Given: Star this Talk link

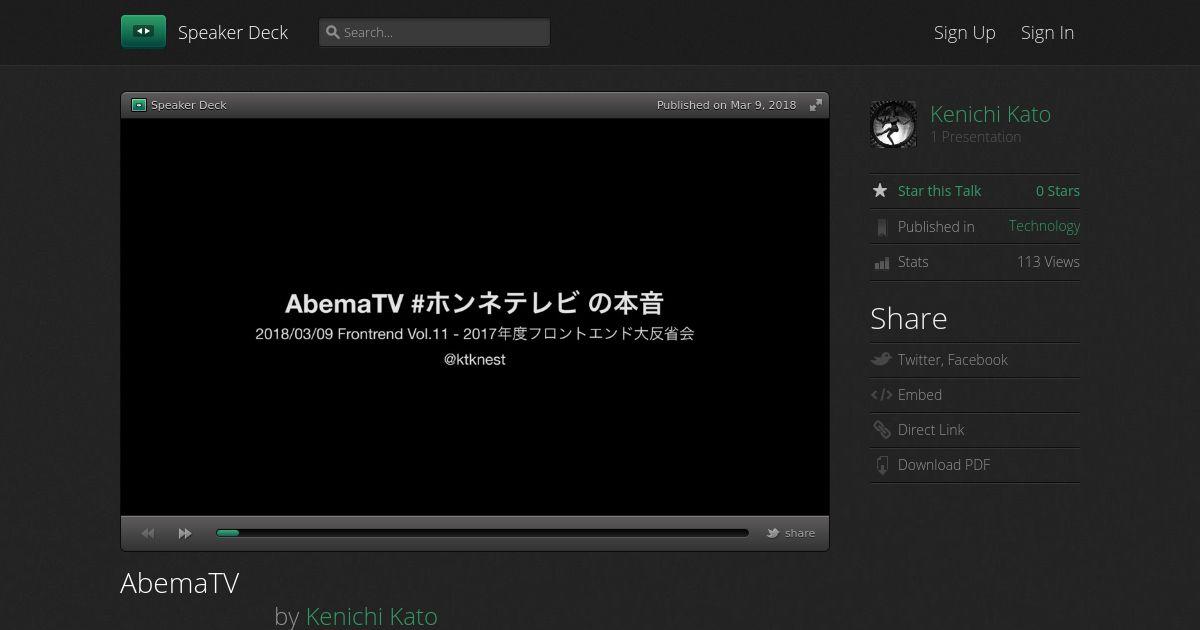Looking at the screenshot, I should click(x=939, y=191).
